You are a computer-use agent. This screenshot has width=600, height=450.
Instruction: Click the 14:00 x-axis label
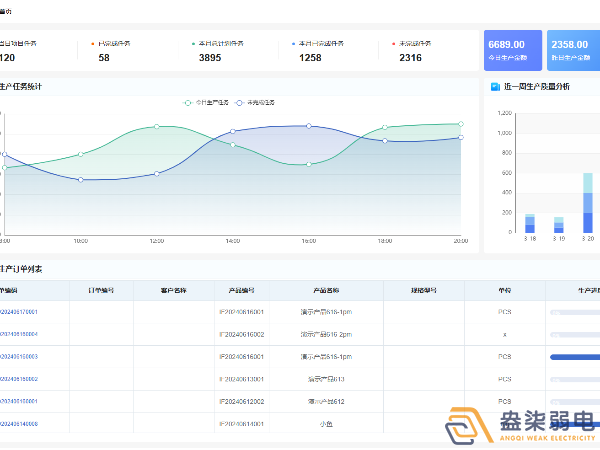233,241
